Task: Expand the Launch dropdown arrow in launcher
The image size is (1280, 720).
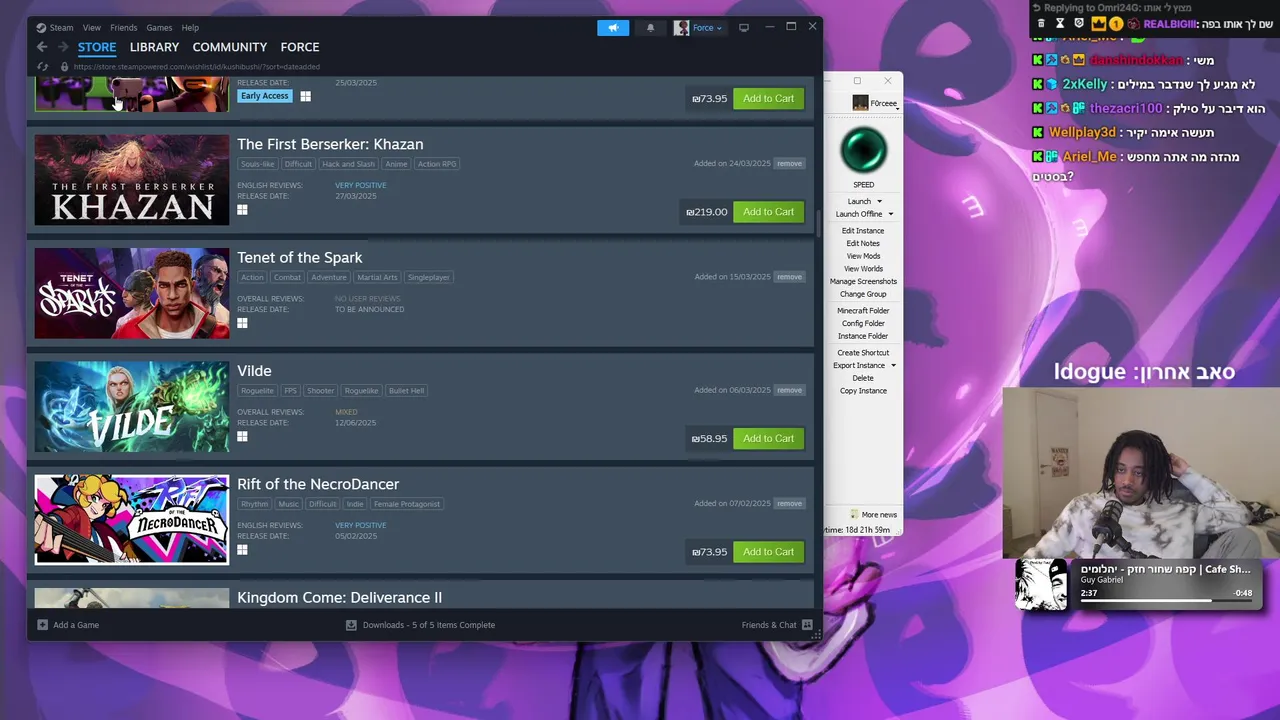Action: pyautogui.click(x=880, y=201)
